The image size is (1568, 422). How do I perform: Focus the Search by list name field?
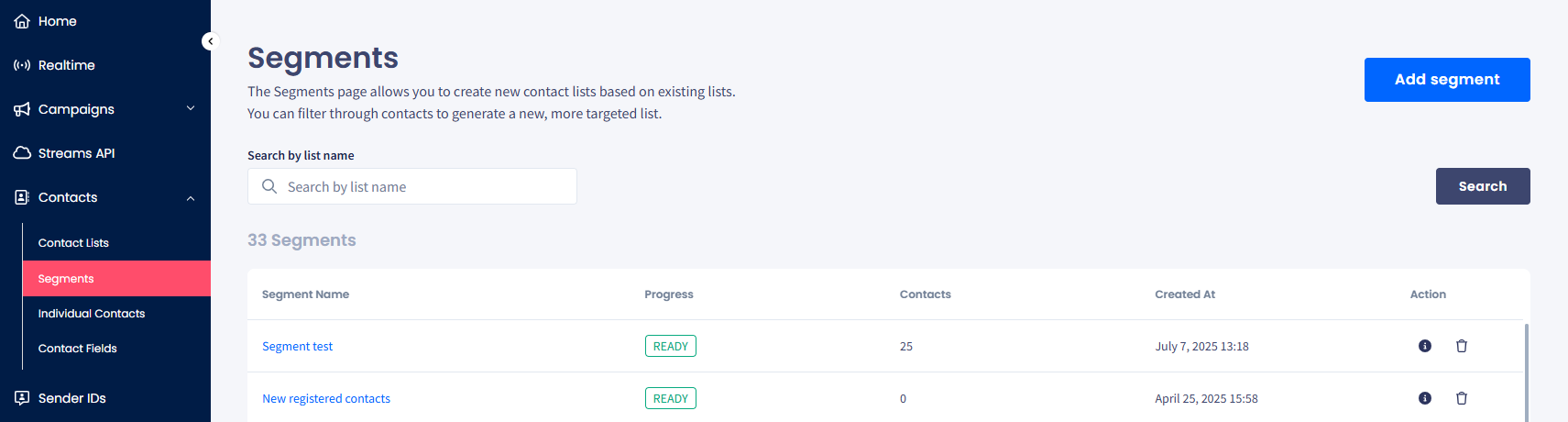pos(422,187)
